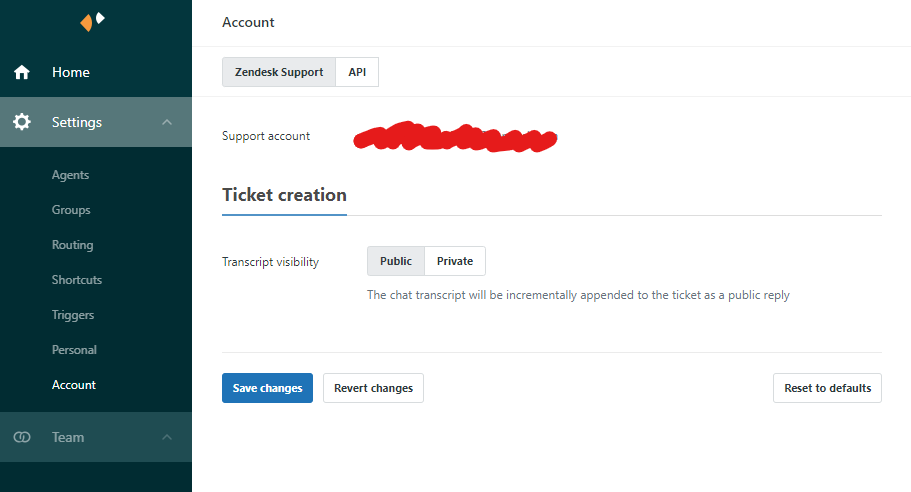This screenshot has width=911, height=492.
Task: Click the Settings gear icon
Action: (22, 122)
